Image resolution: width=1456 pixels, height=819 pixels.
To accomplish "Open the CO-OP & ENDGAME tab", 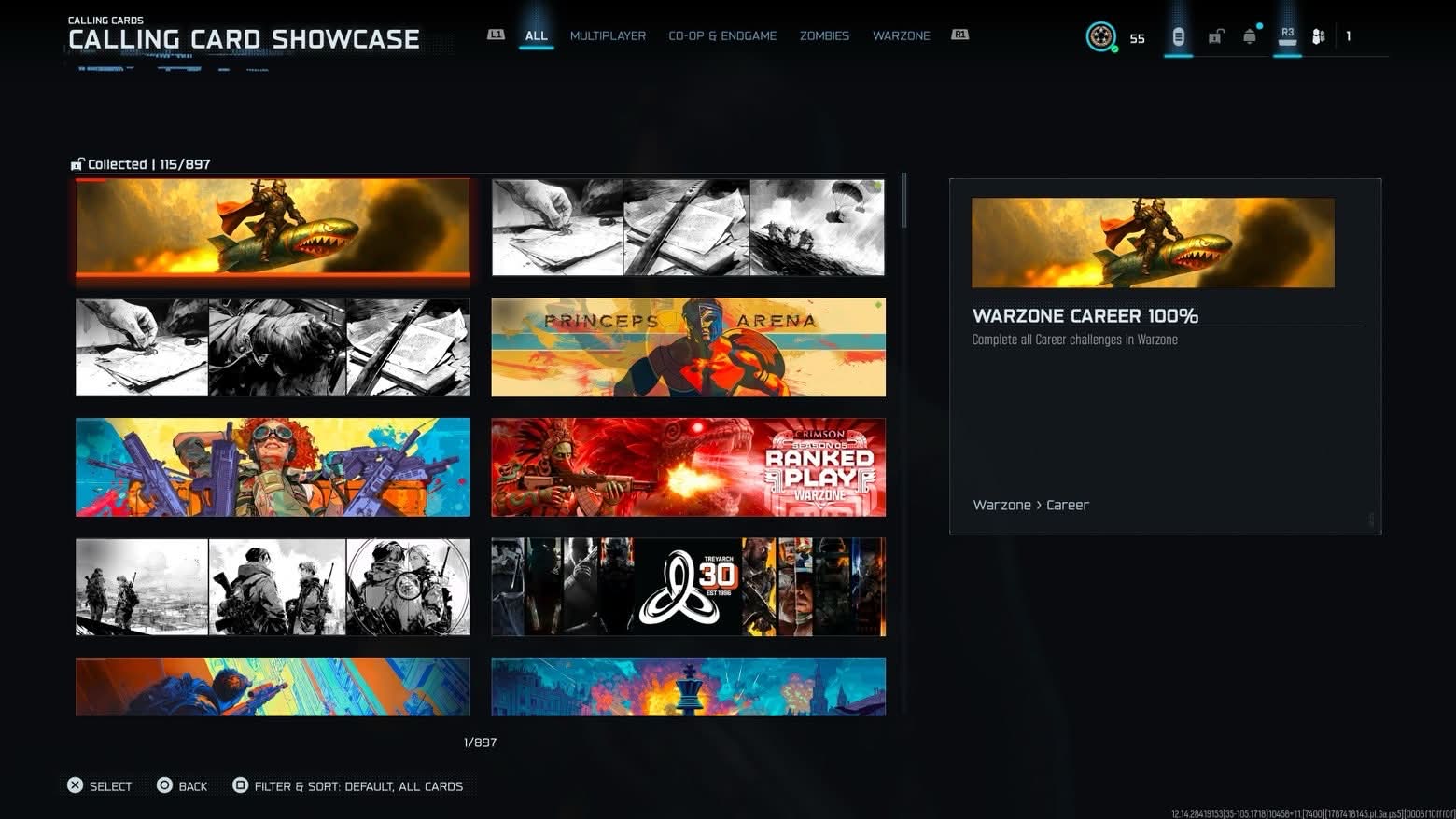I will (x=722, y=35).
